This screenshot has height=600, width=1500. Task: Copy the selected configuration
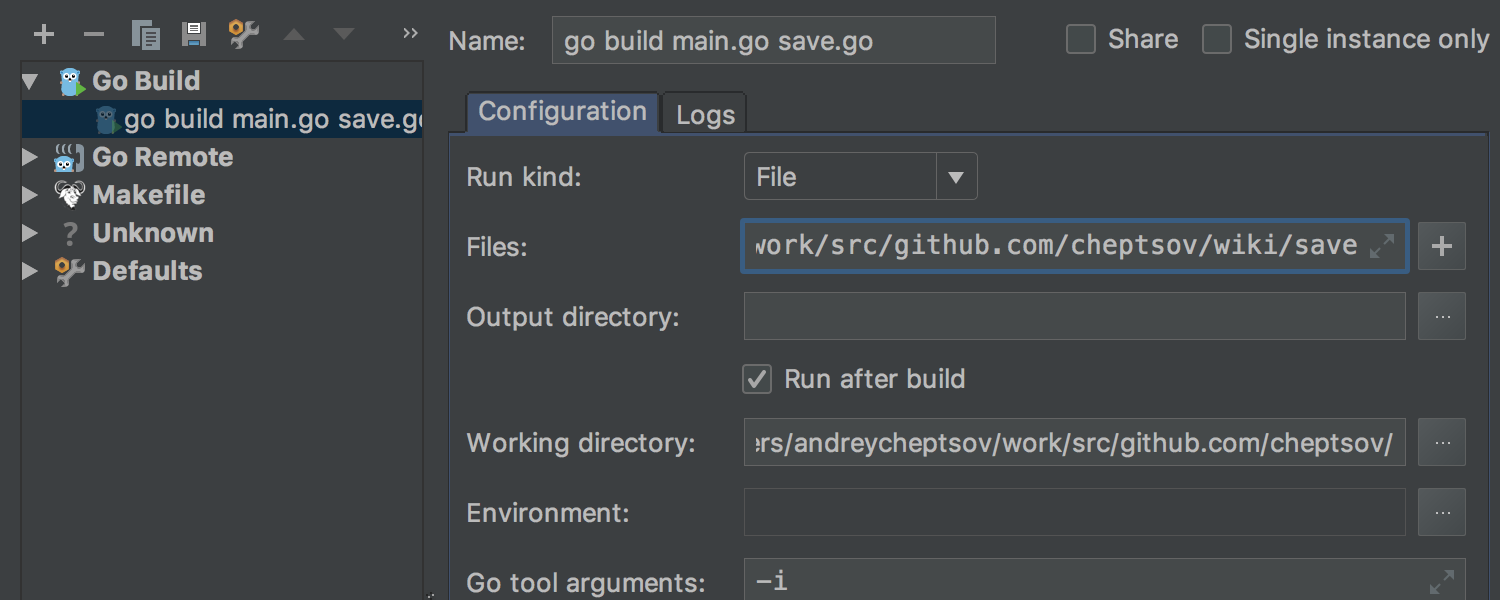146,35
